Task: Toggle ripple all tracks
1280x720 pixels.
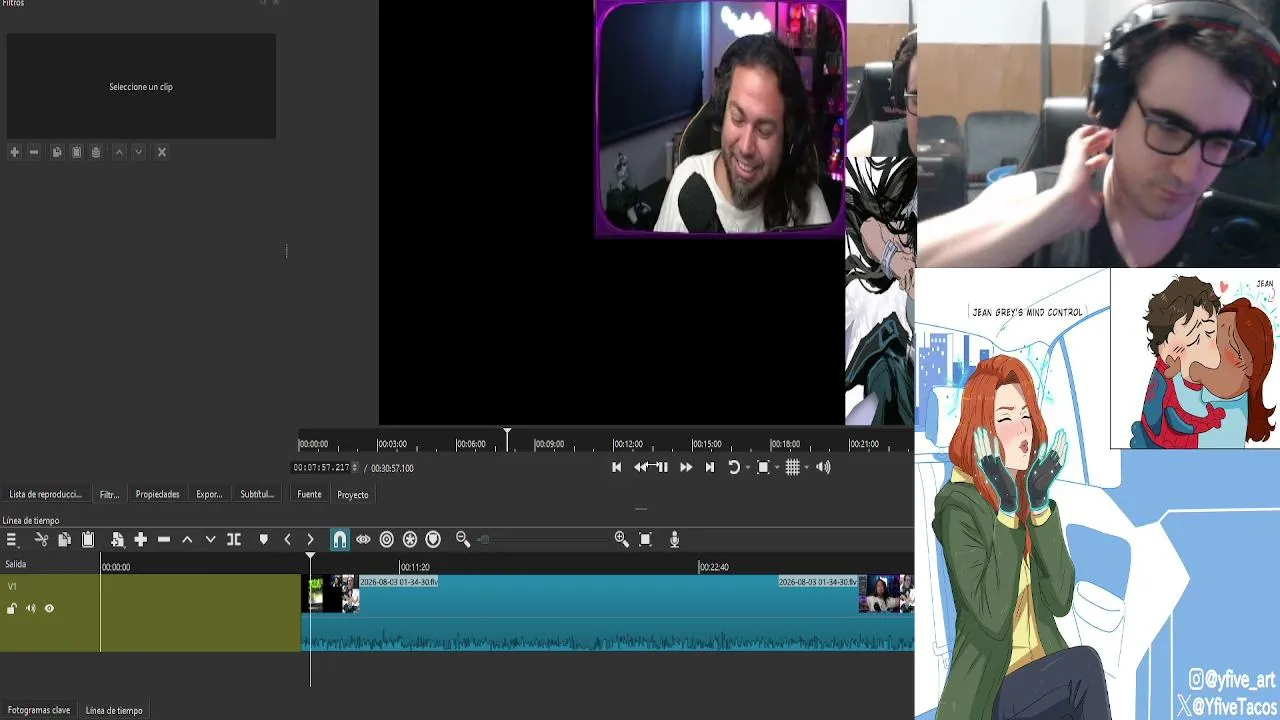Action: point(410,539)
